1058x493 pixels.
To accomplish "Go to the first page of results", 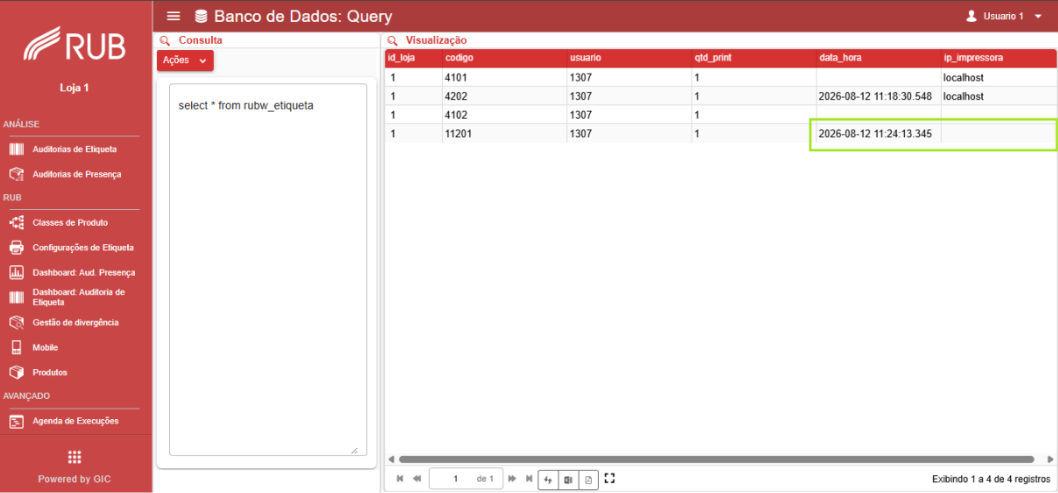I will [400, 479].
